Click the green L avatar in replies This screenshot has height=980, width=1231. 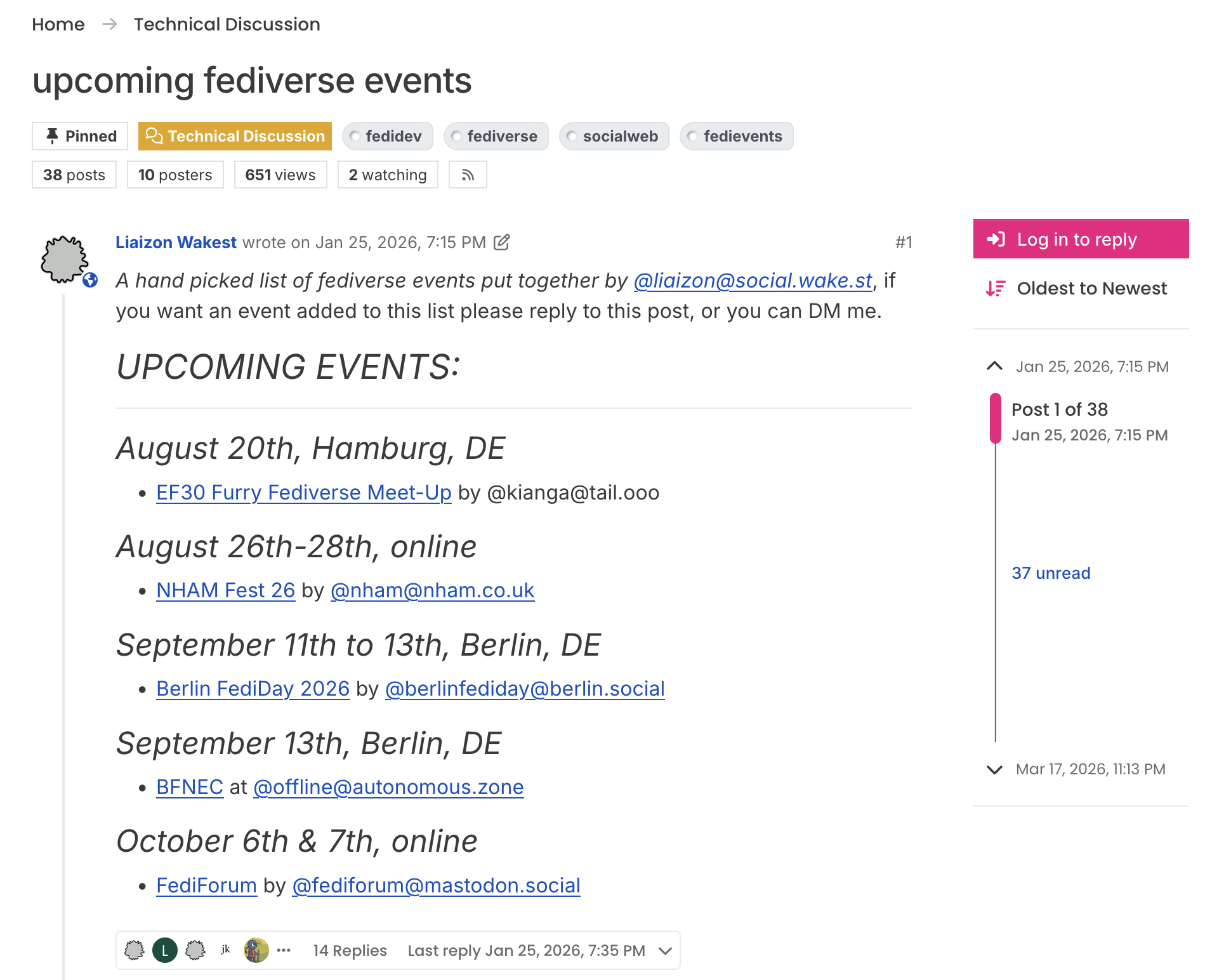coord(165,950)
